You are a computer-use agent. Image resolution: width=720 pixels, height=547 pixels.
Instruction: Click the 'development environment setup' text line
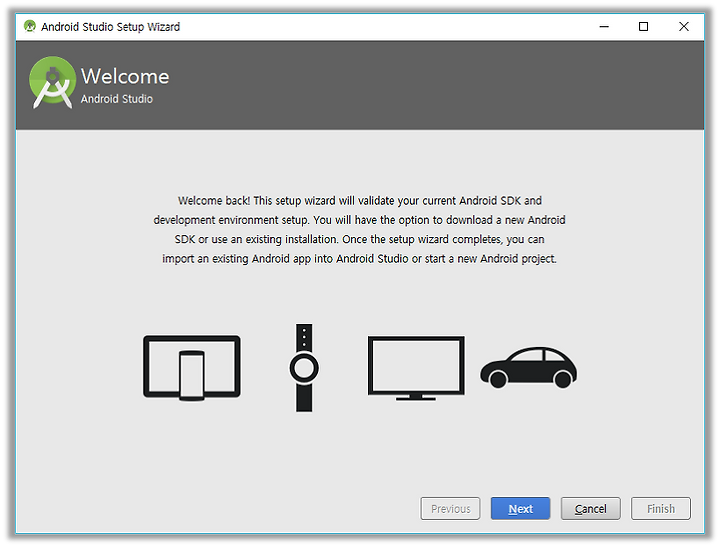[359, 220]
